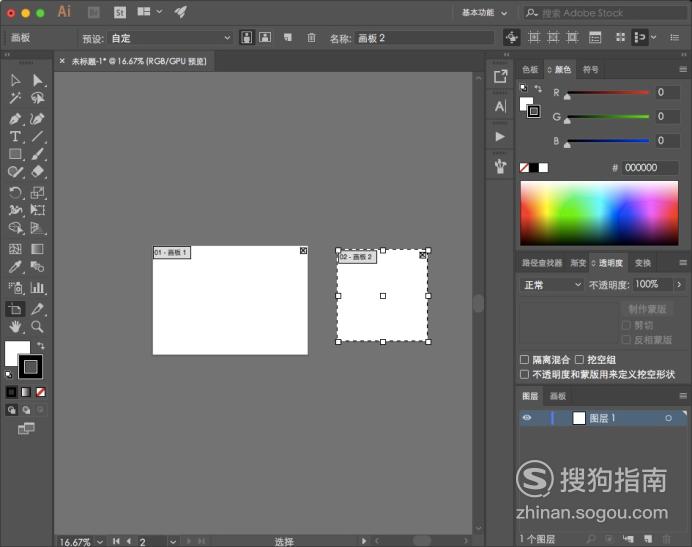Select the Blend tool
Screen dimensions: 692x547
[x=38, y=267]
